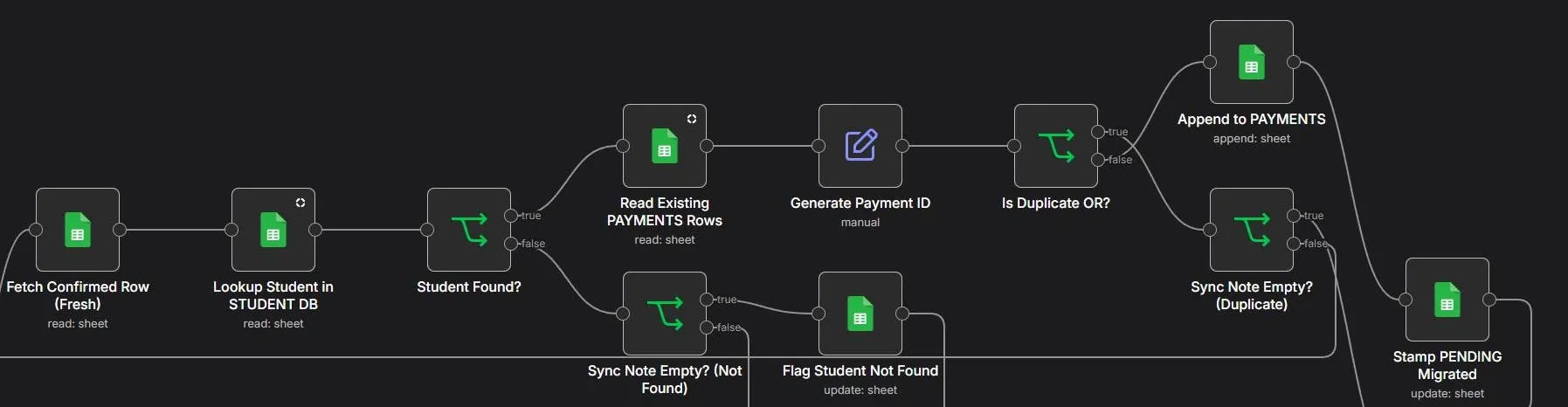The width and height of the screenshot is (1568, 407).
Task: Click the 'Stamp PENDING Migrated' label
Action: click(x=1447, y=365)
